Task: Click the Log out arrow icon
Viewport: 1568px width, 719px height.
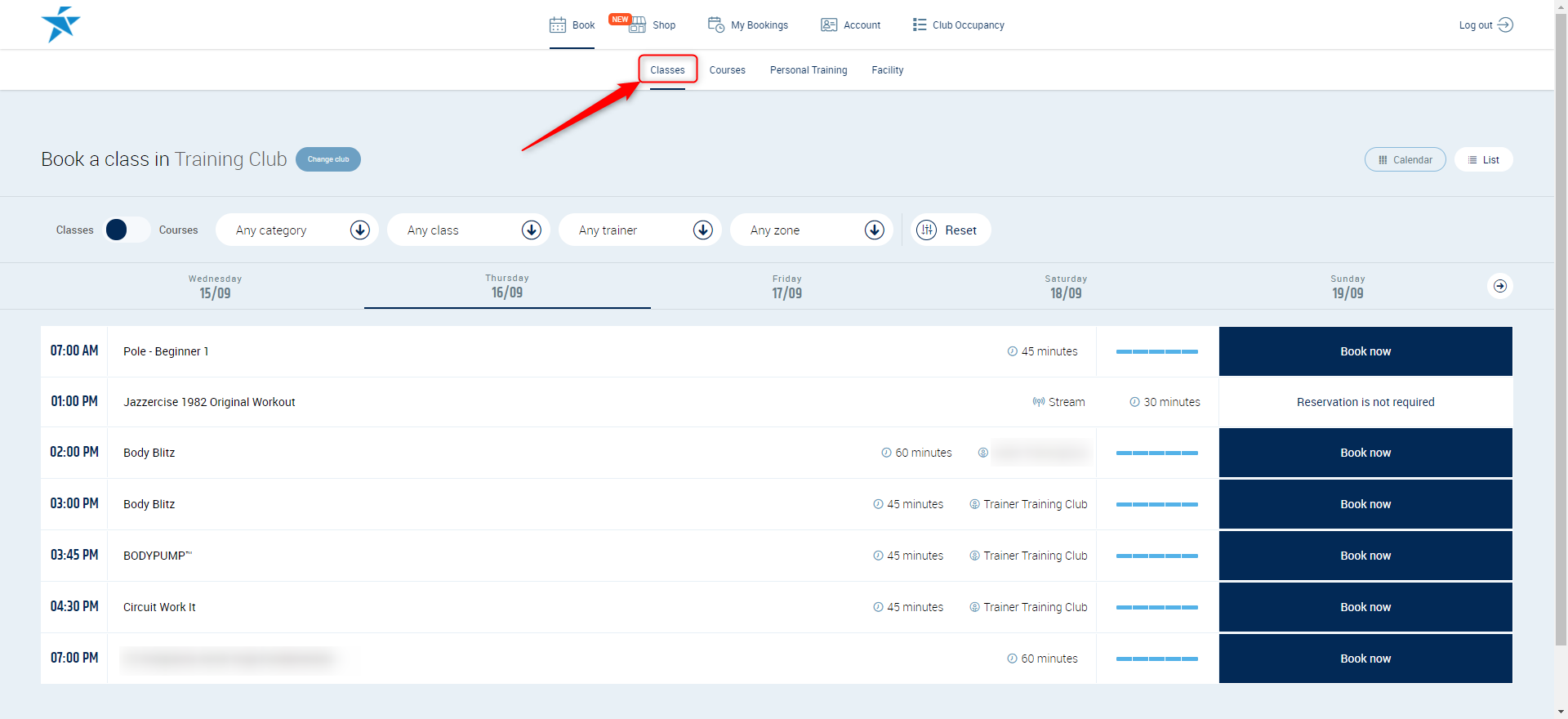Action: point(1505,25)
